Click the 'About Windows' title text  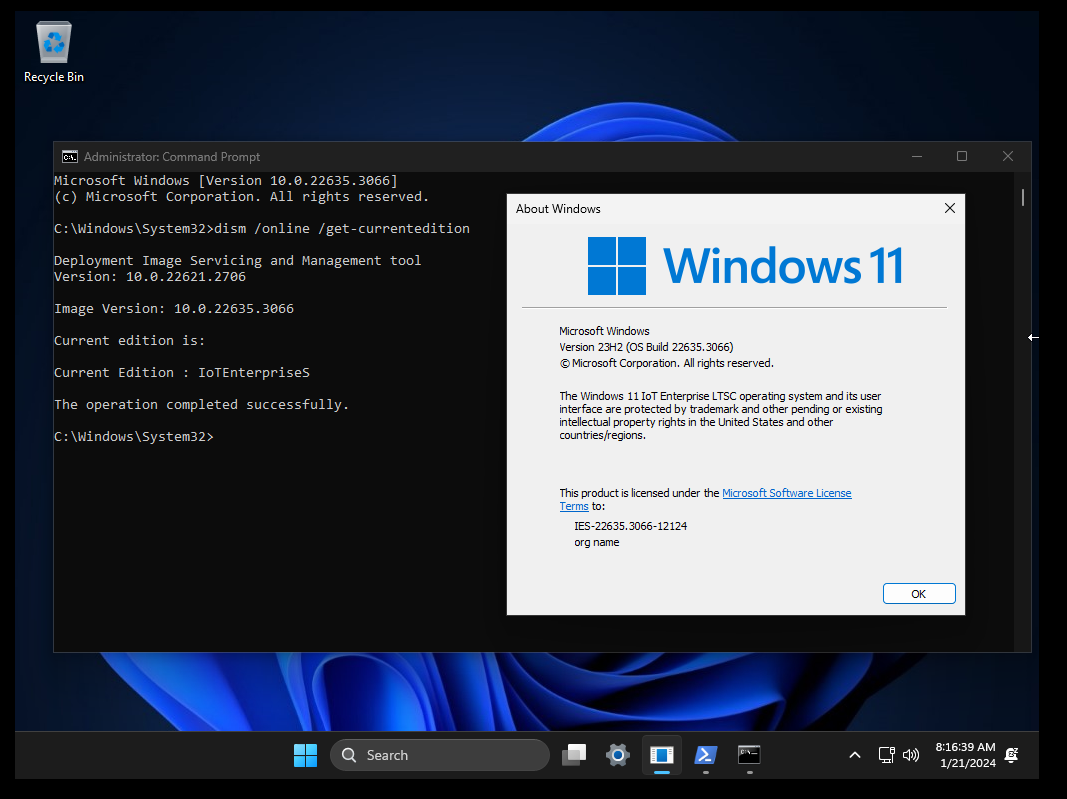click(558, 209)
